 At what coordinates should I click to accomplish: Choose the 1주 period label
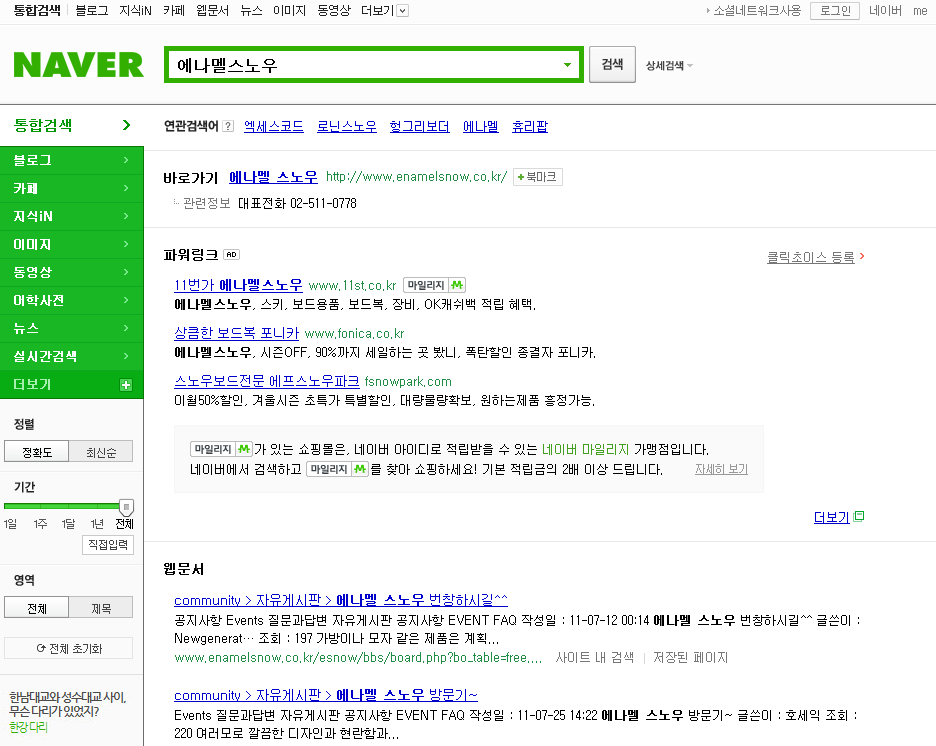pyautogui.click(x=40, y=523)
